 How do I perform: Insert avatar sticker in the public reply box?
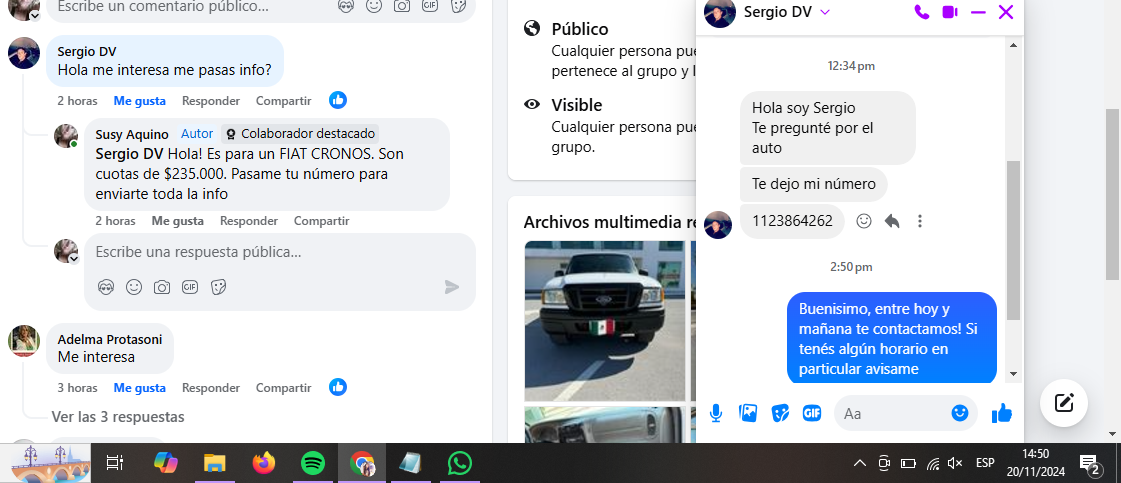tap(106, 287)
